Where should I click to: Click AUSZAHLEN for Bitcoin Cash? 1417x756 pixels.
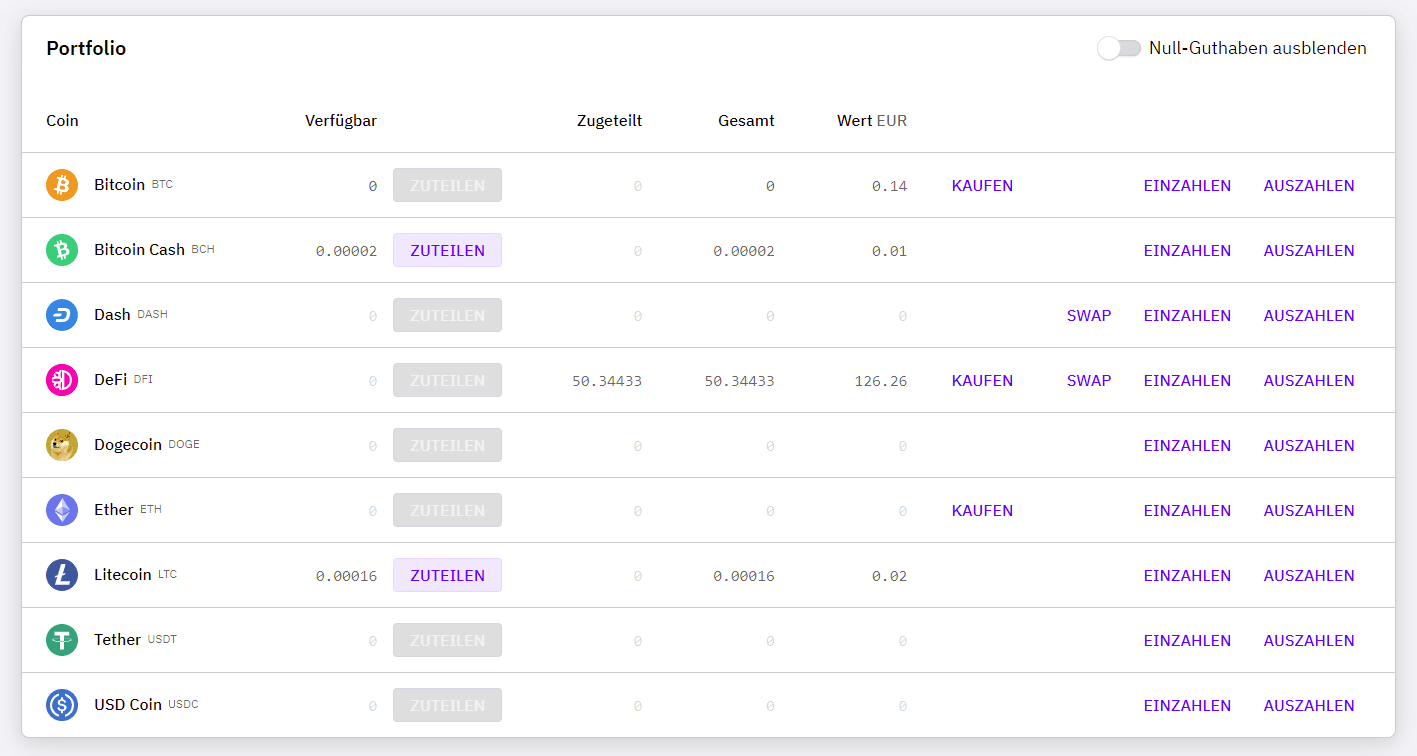[x=1309, y=251]
